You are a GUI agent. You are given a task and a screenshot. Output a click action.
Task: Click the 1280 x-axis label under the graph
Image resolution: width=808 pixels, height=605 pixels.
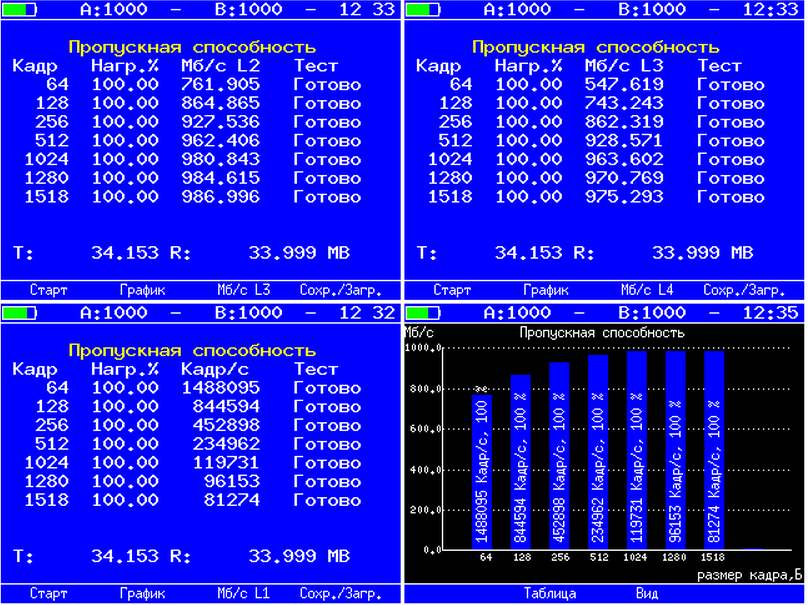pyautogui.click(x=675, y=557)
